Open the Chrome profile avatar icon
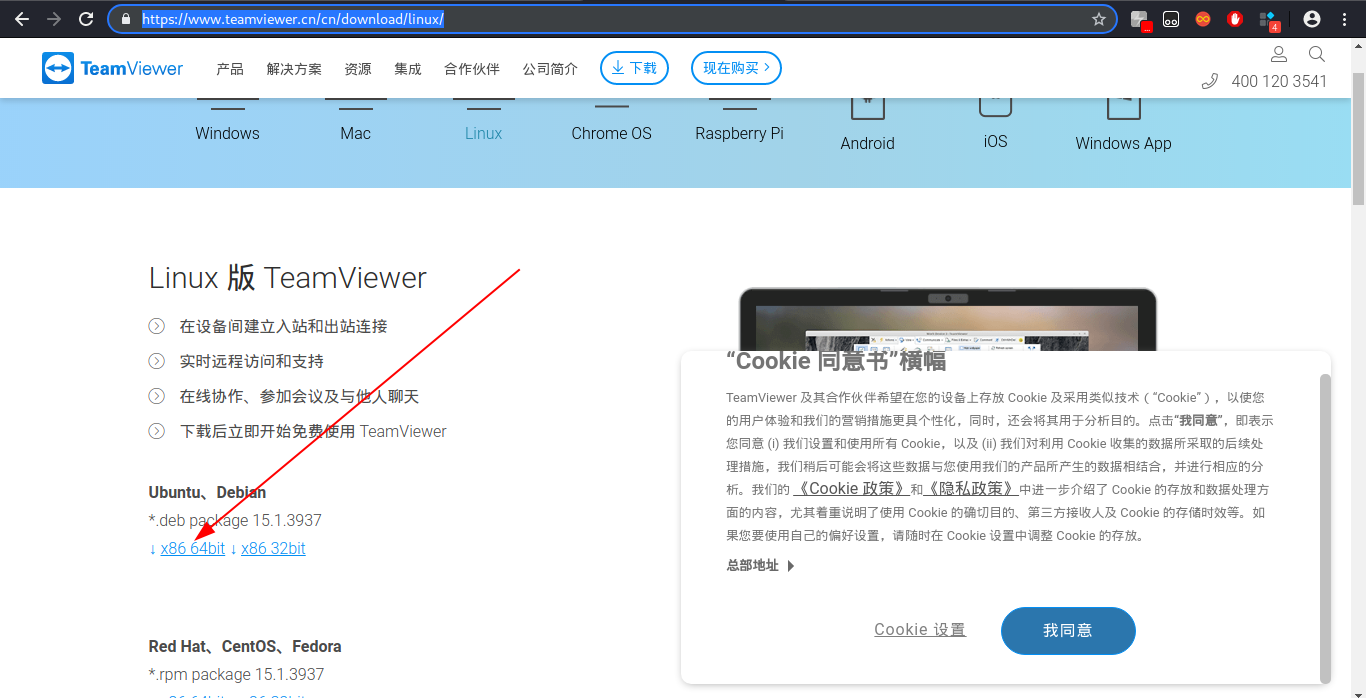 1312,19
